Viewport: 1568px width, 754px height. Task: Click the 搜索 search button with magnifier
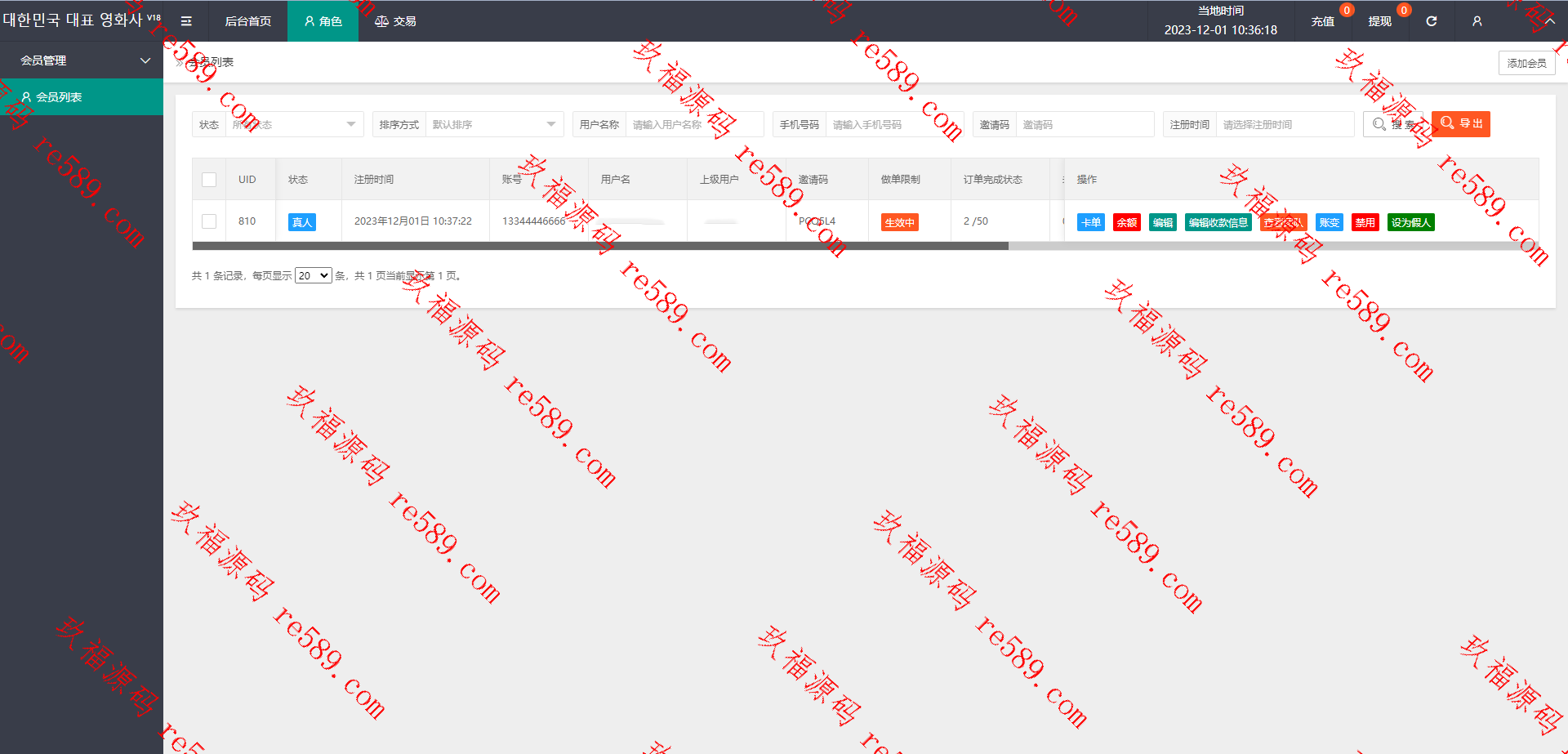[x=1393, y=124]
